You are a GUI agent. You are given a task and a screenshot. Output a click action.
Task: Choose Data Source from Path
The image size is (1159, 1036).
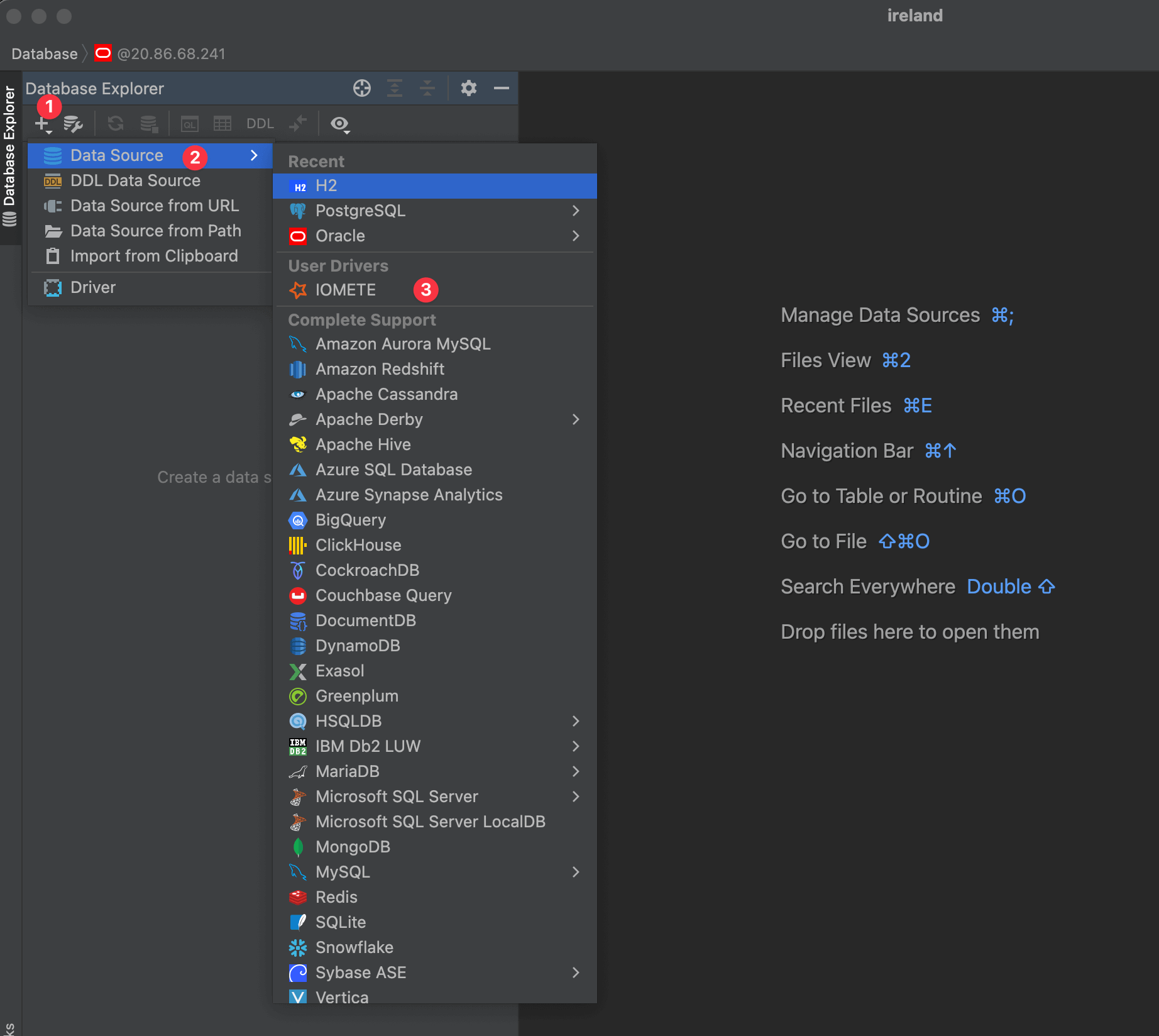click(150, 231)
